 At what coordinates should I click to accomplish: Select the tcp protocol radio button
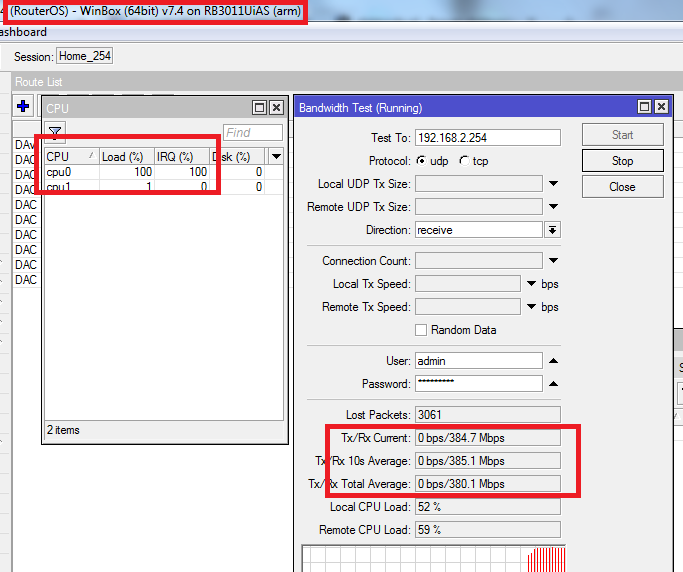[464, 161]
